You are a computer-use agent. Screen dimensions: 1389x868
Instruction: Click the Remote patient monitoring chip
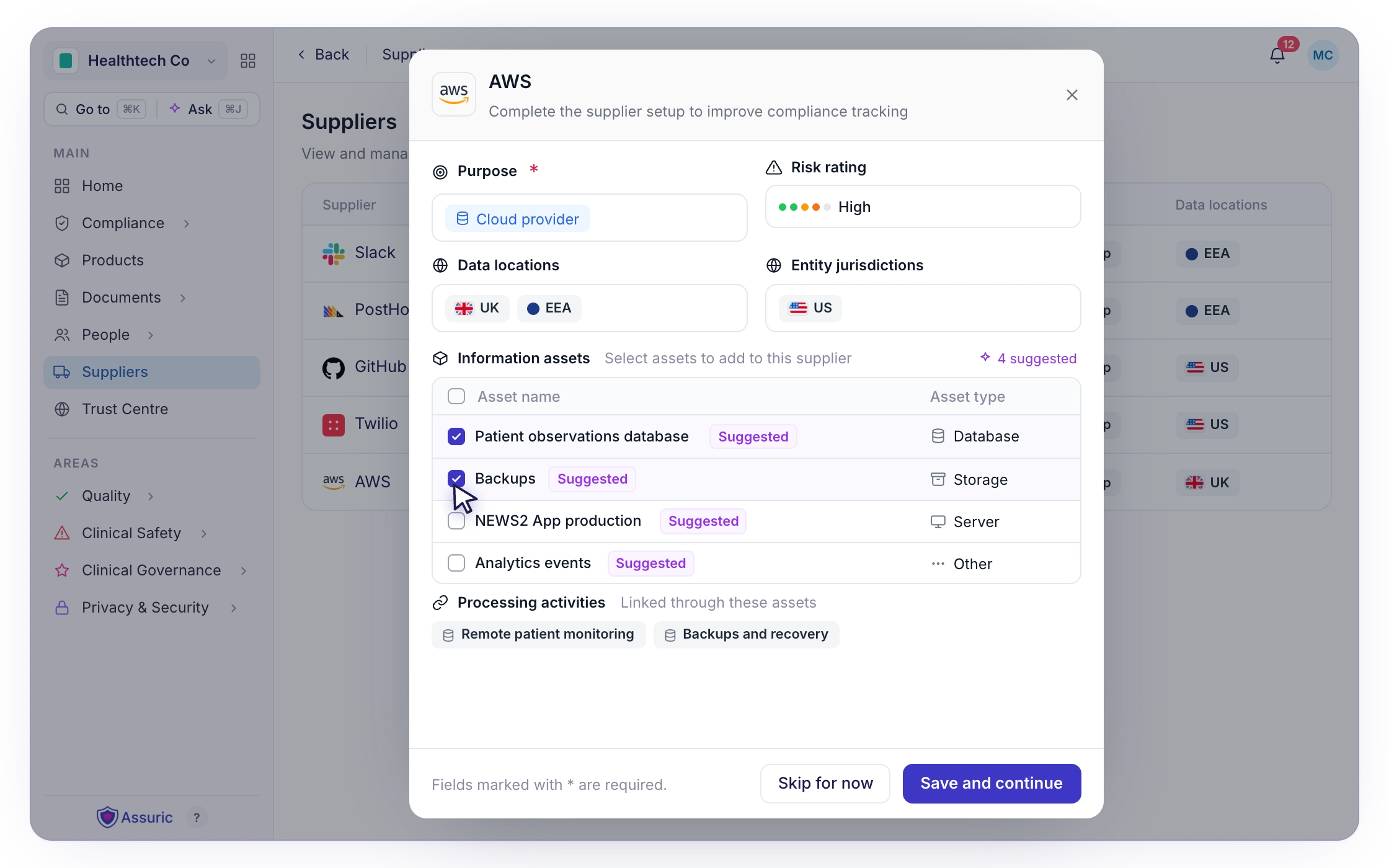(538, 634)
